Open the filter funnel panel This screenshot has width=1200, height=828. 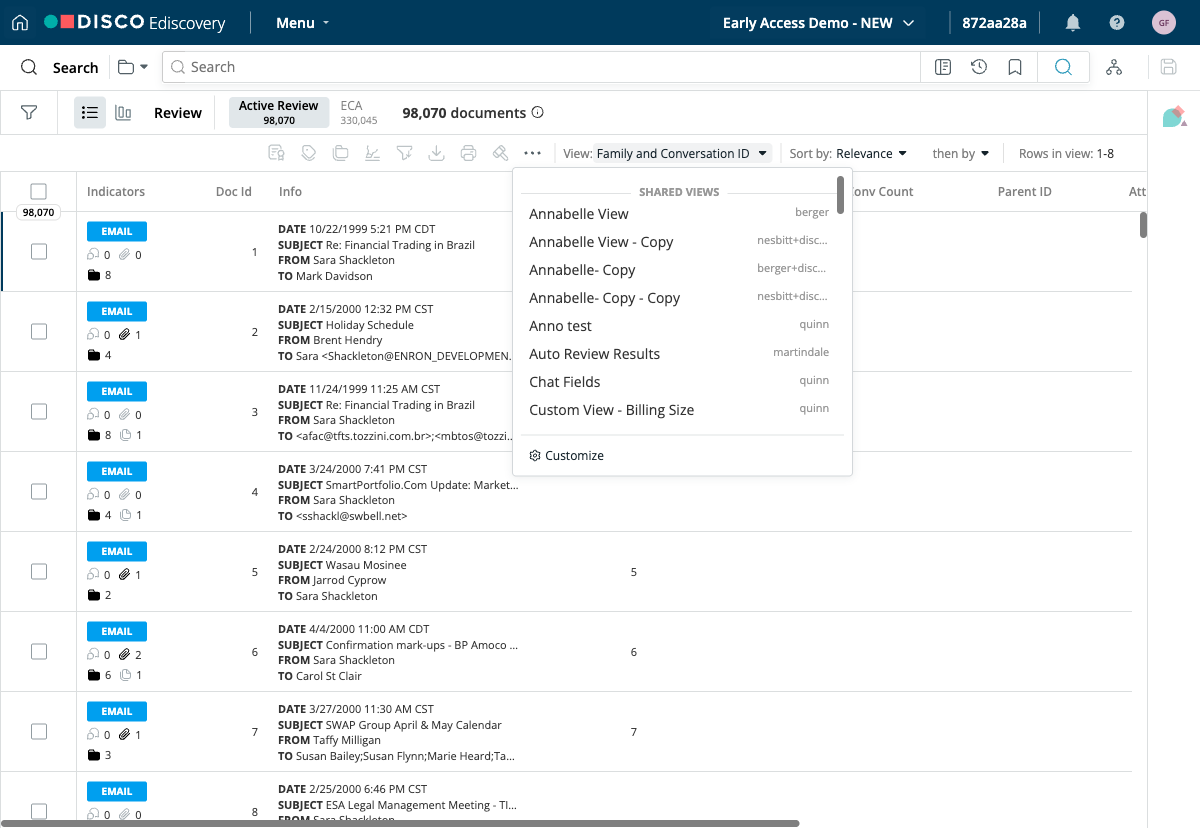coord(29,113)
